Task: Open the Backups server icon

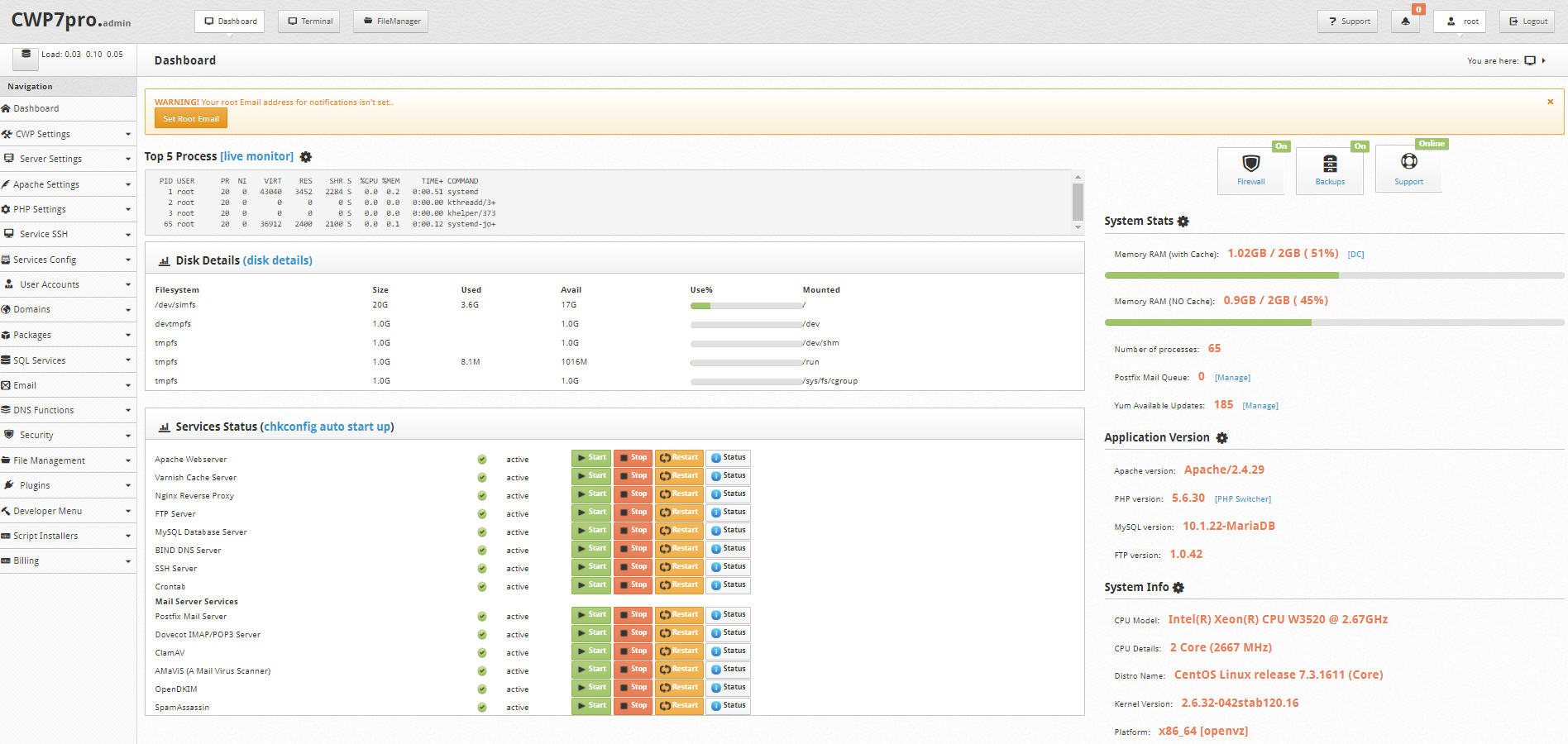Action: pos(1330,164)
